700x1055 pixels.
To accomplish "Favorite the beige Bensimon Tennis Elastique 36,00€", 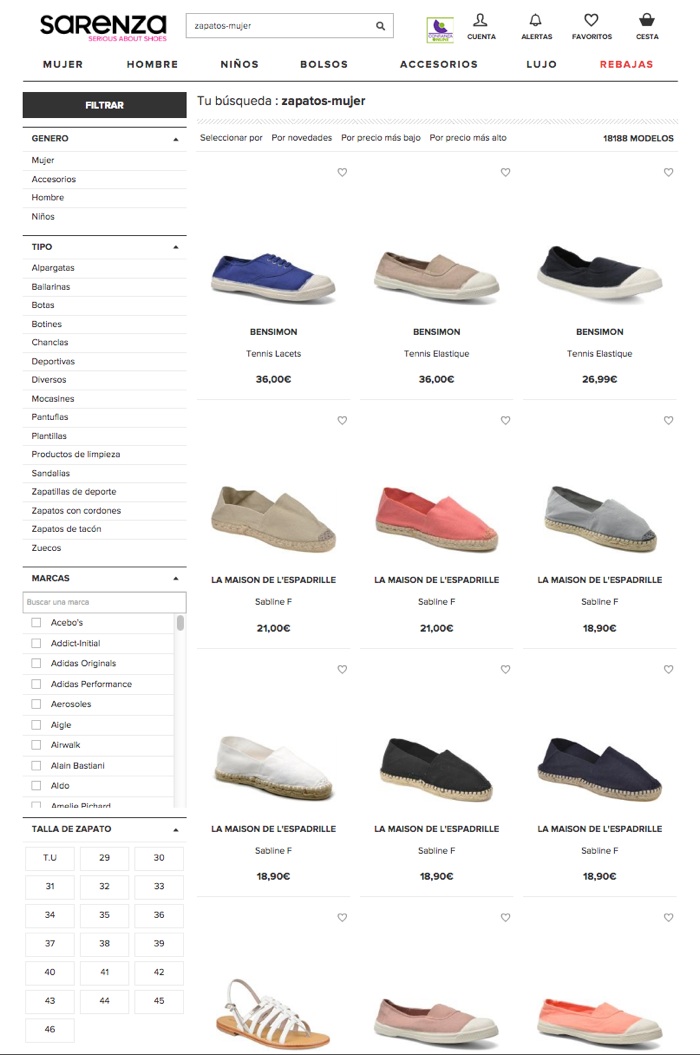I will 505,172.
